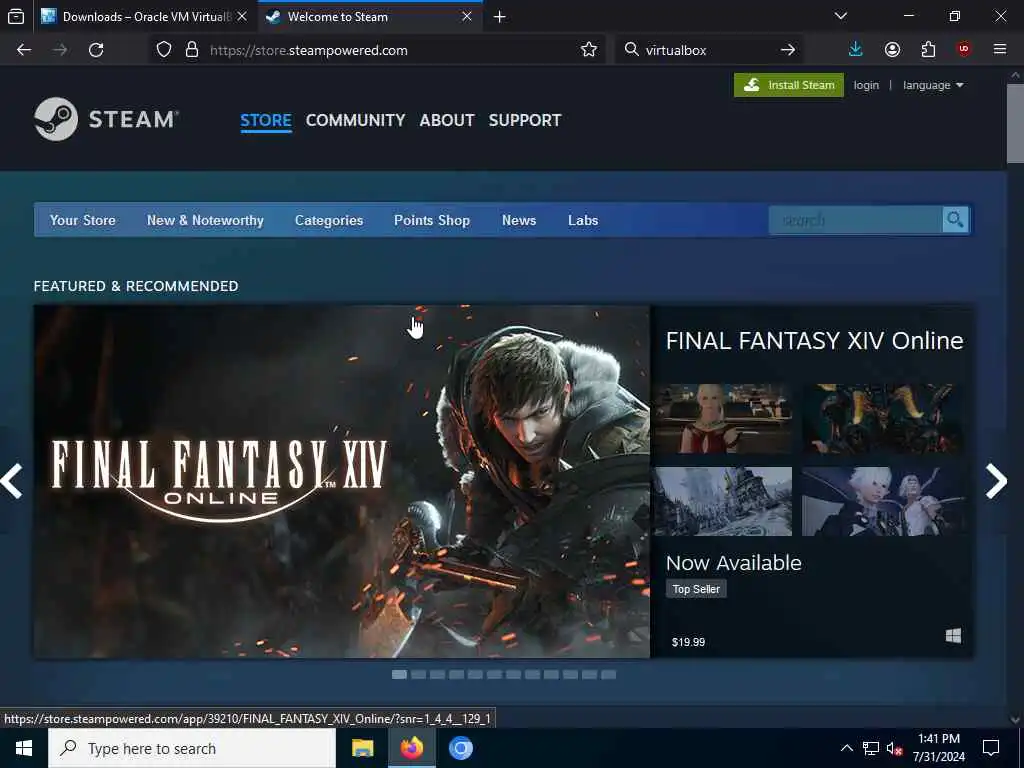The width and height of the screenshot is (1024, 768).
Task: Open a new browser tab
Action: (x=500, y=16)
